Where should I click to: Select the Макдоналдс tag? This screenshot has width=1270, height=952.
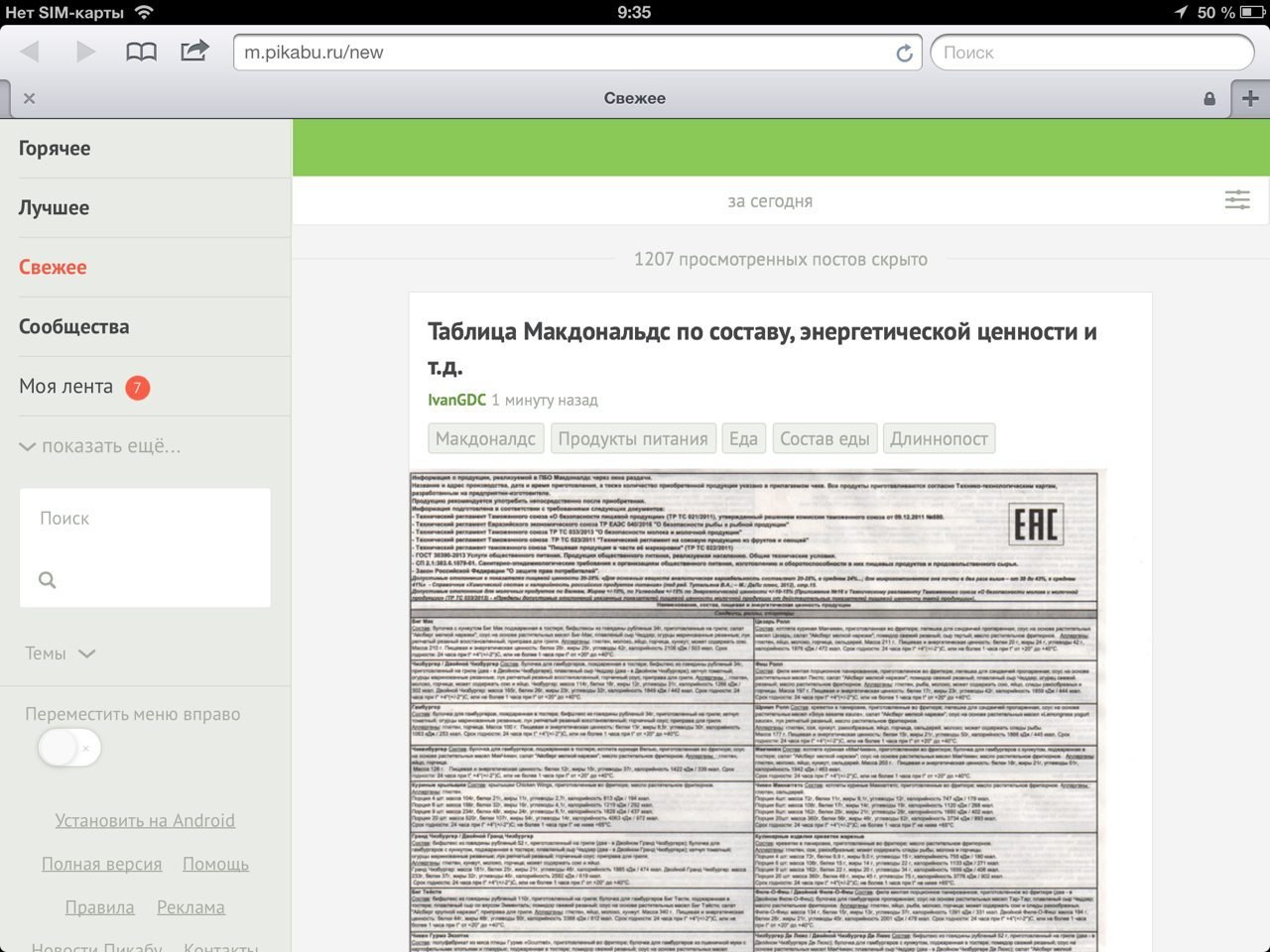click(x=486, y=438)
